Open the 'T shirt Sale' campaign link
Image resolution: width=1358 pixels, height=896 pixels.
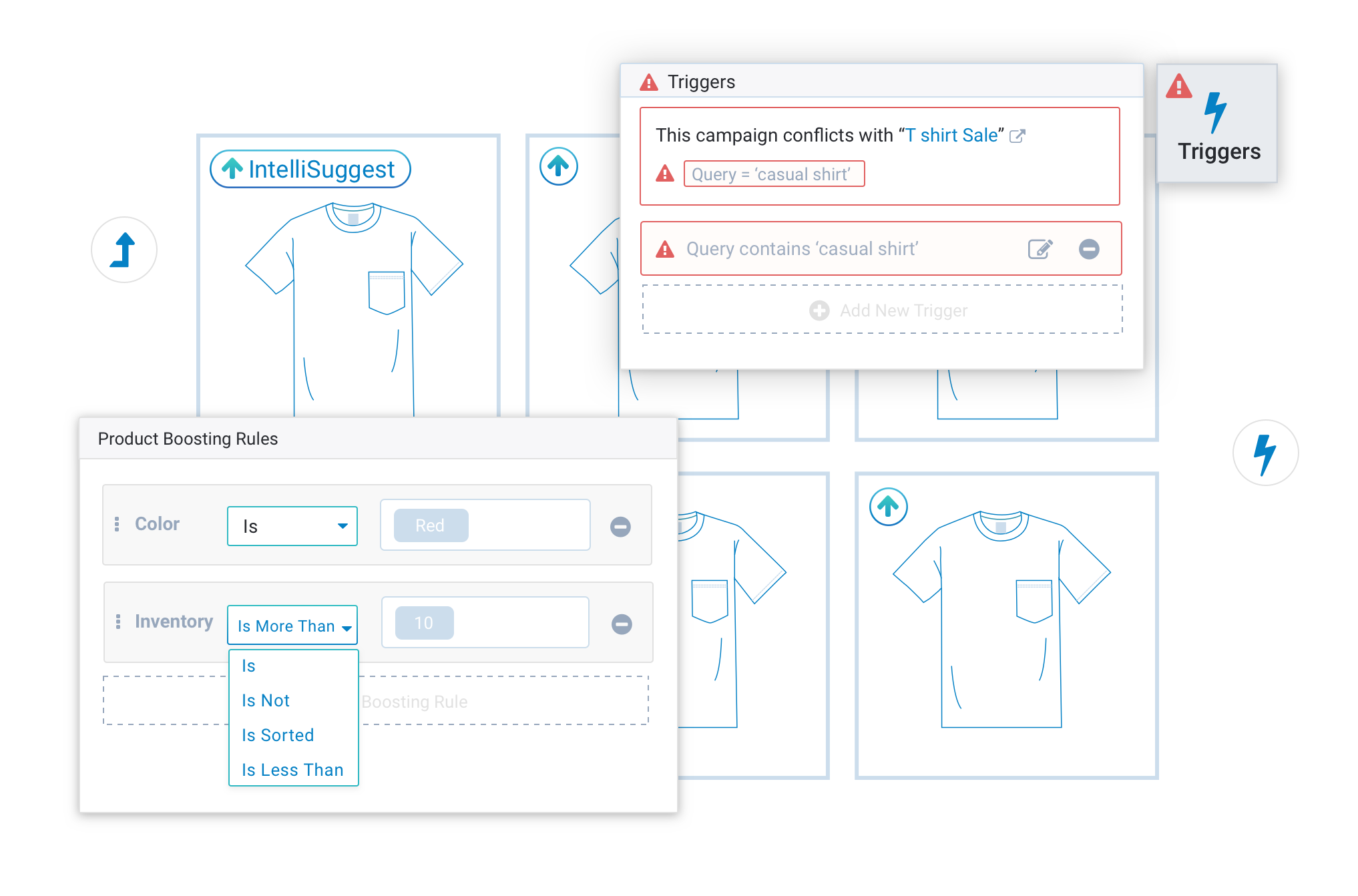(x=952, y=136)
